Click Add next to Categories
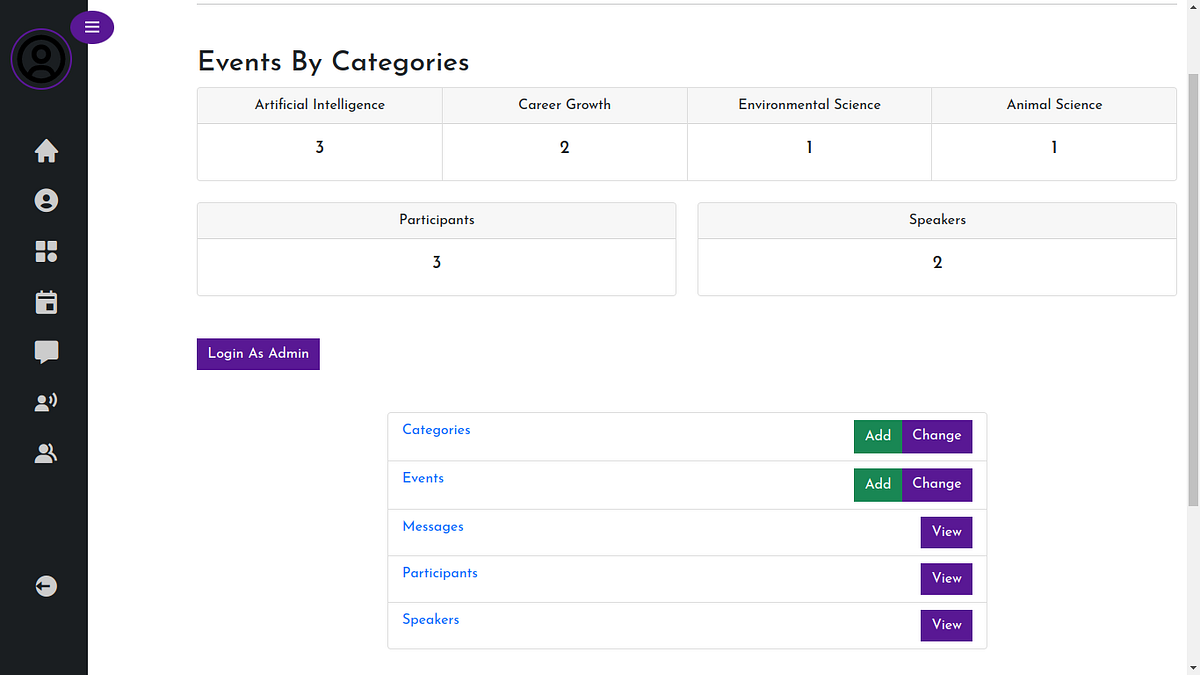Screen dimensions: 1200x675 (877, 436)
